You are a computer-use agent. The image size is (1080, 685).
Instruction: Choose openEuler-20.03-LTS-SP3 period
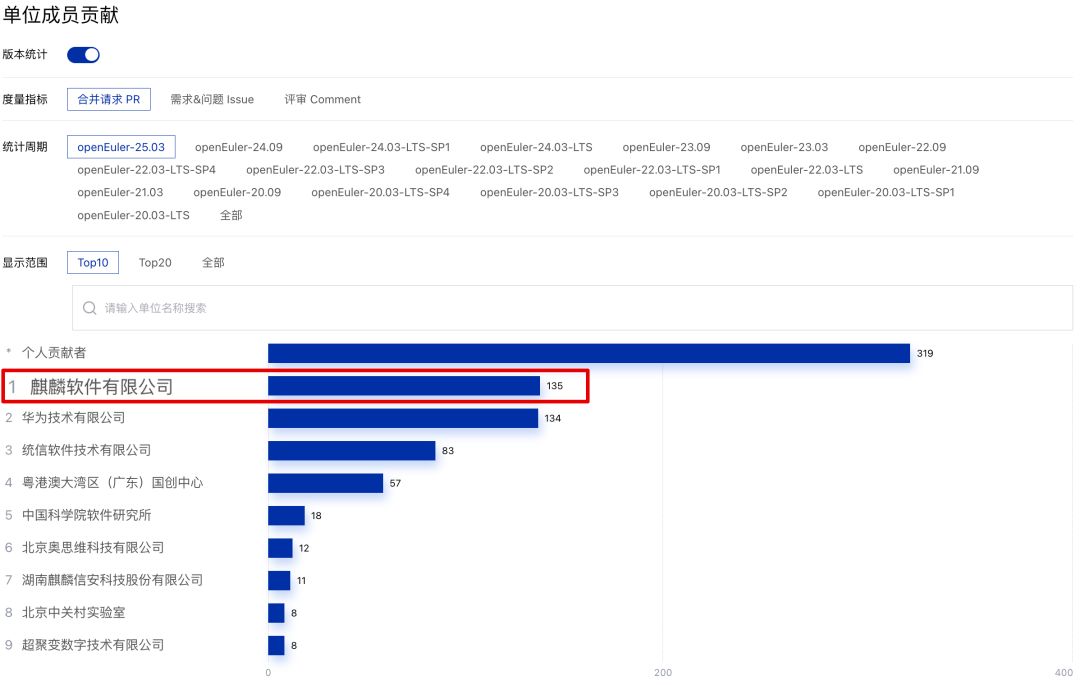[549, 192]
